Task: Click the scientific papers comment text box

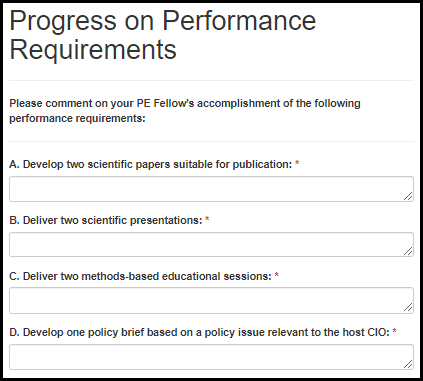Action: click(211, 189)
